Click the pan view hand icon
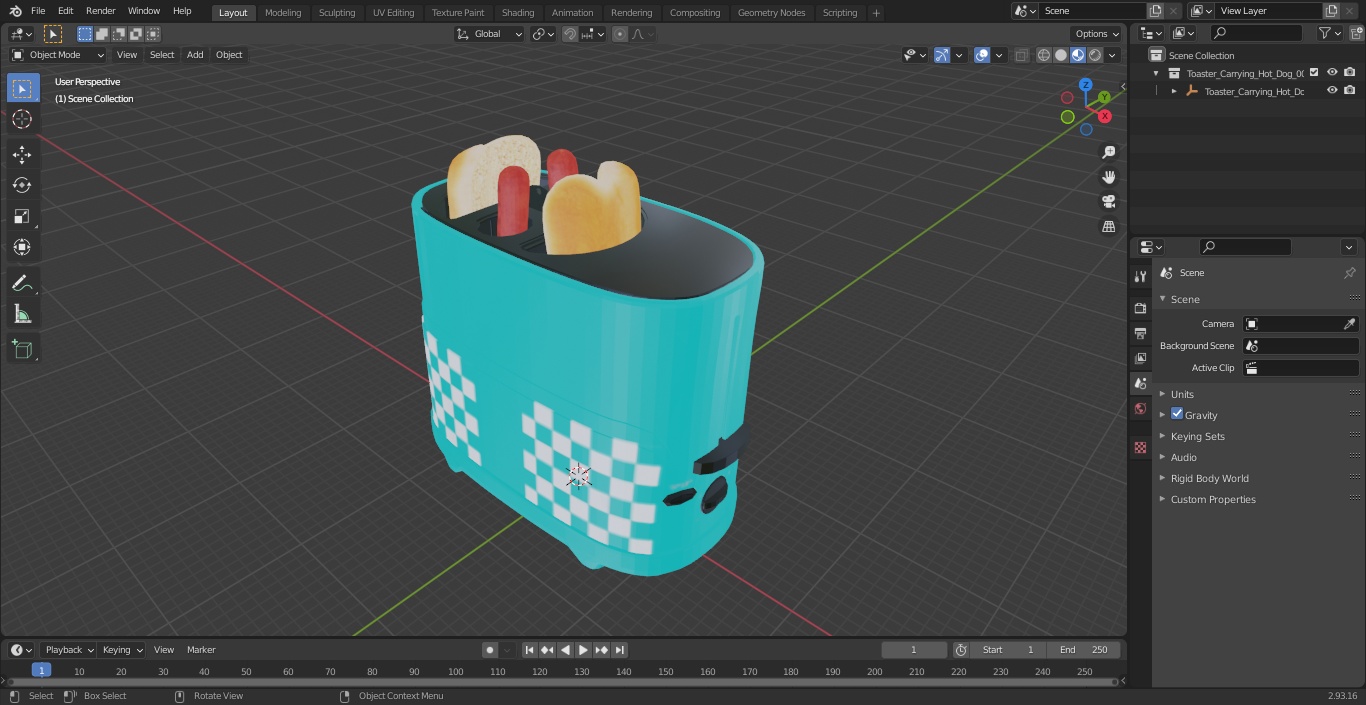Screen dimensions: 1366x705 (x=1109, y=177)
